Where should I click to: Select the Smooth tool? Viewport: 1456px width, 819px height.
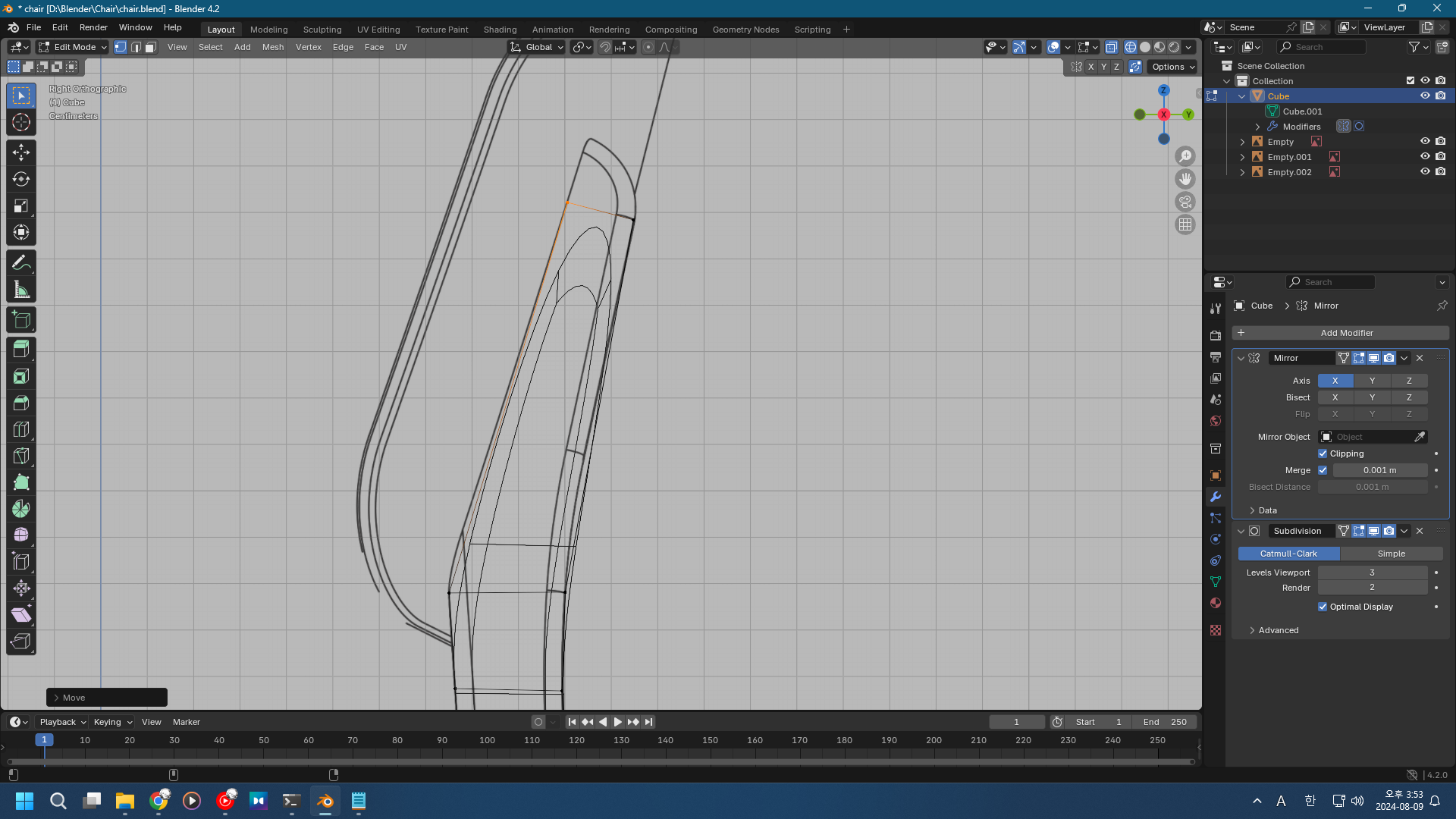pos(21,535)
